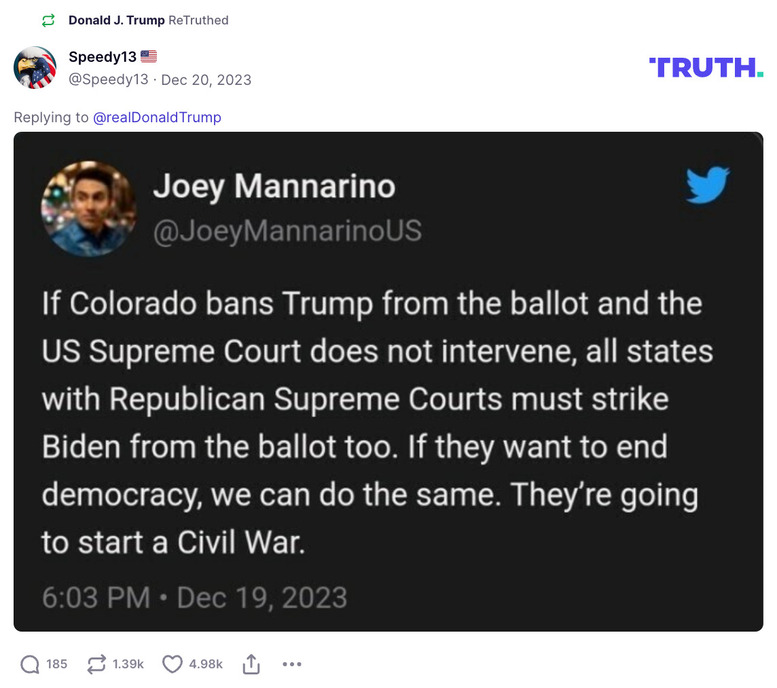Click the US flag emoji beside Speedy13
Viewport: 777px width, 688px height.
coord(148,57)
